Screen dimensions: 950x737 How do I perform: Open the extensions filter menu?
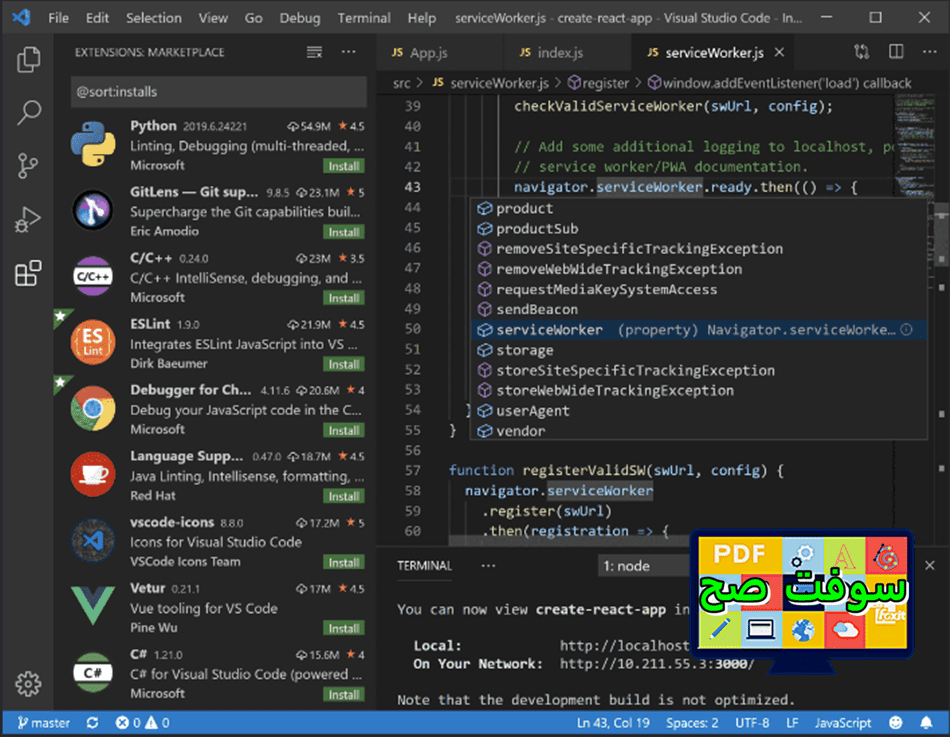(313, 51)
